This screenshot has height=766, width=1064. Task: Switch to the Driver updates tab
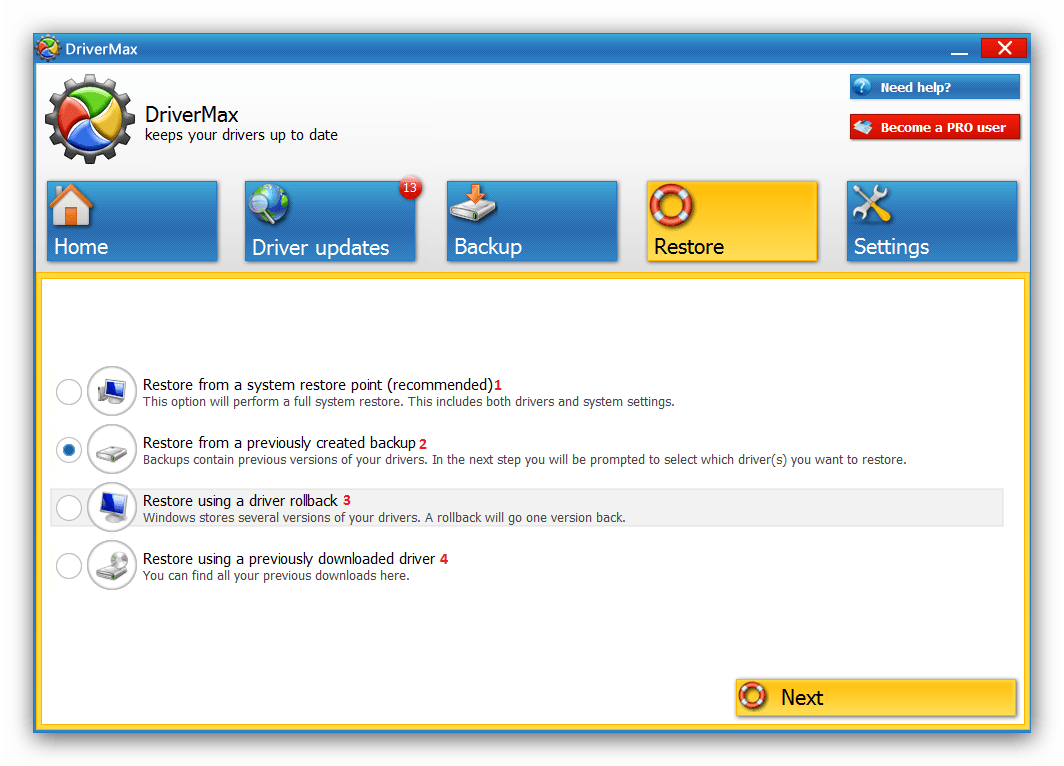coord(330,221)
